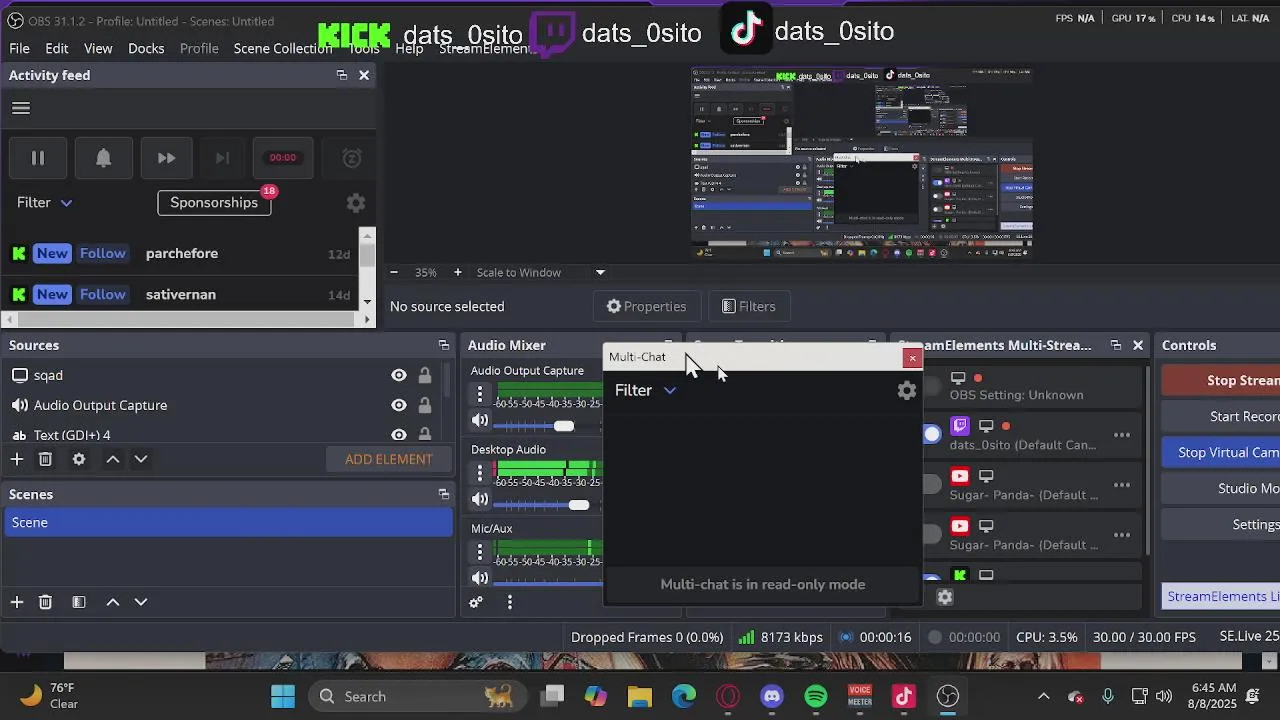Select the Scene item in Scenes
1280x720 pixels.
click(228, 522)
